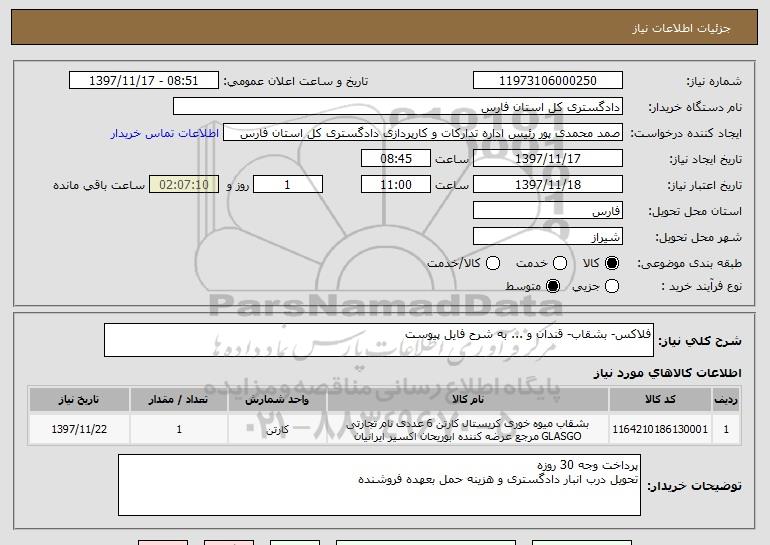Select the کالا radio button
The width and height of the screenshot is (770, 545).
612,264
